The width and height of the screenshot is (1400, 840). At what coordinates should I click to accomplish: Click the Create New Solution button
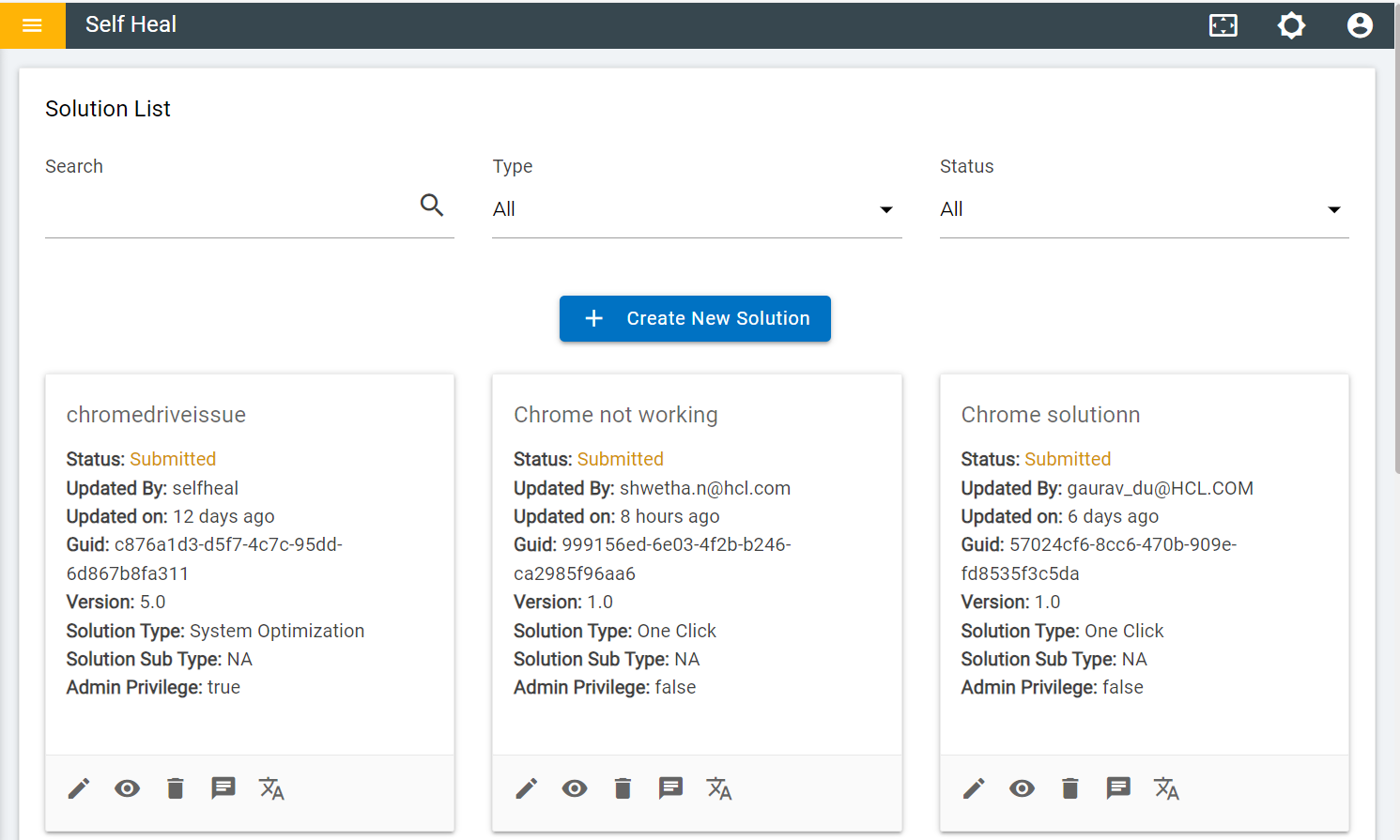coord(695,319)
